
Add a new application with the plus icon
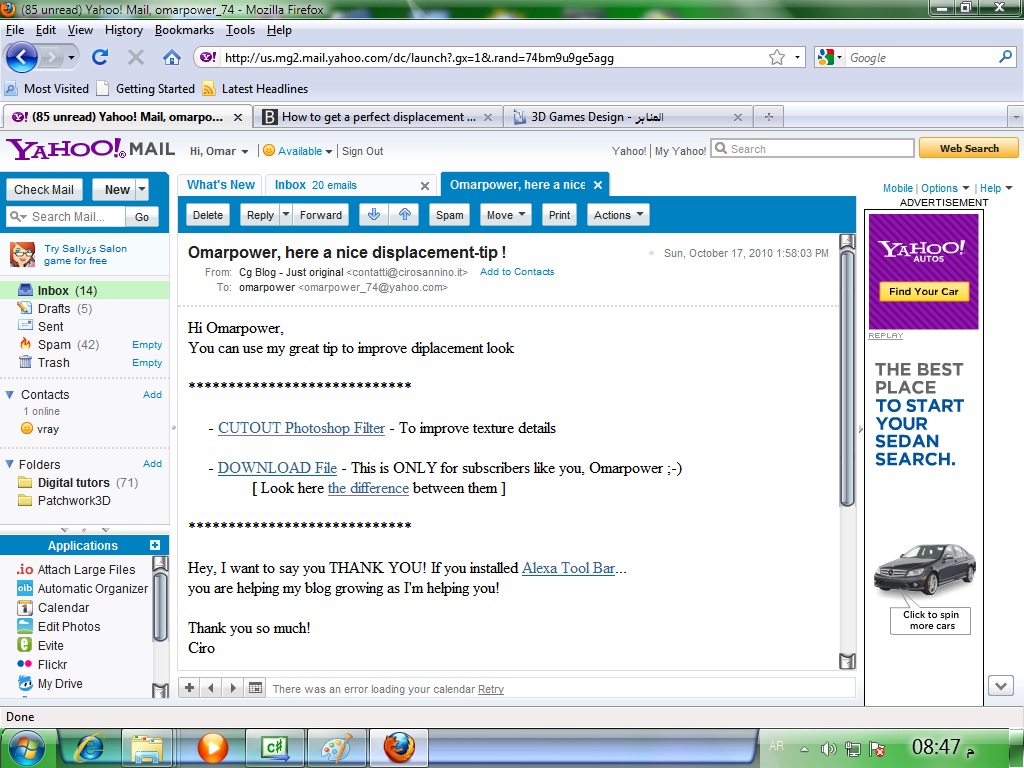click(x=155, y=545)
